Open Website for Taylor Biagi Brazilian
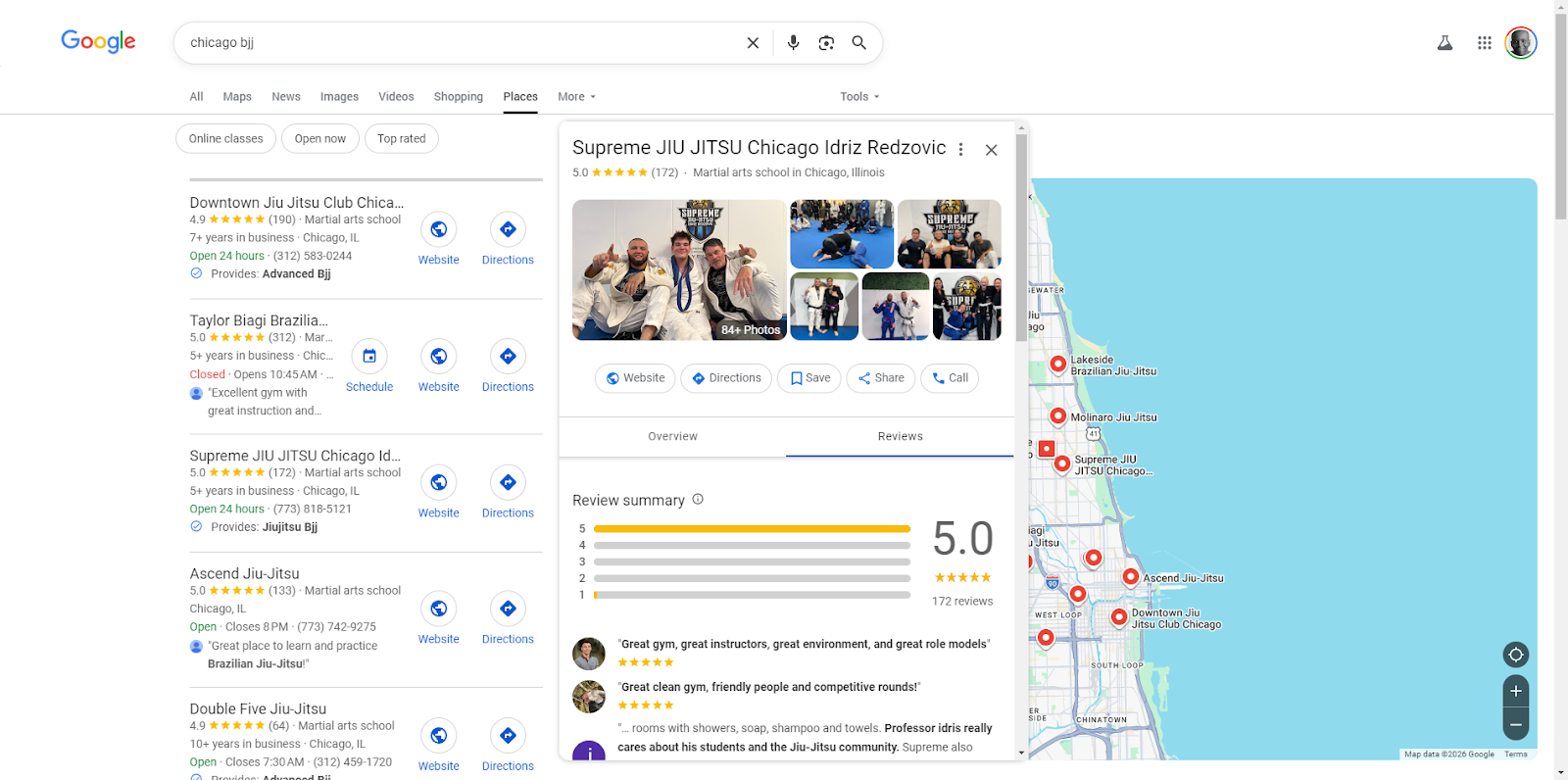Image resolution: width=1568 pixels, height=780 pixels. pyautogui.click(x=438, y=366)
